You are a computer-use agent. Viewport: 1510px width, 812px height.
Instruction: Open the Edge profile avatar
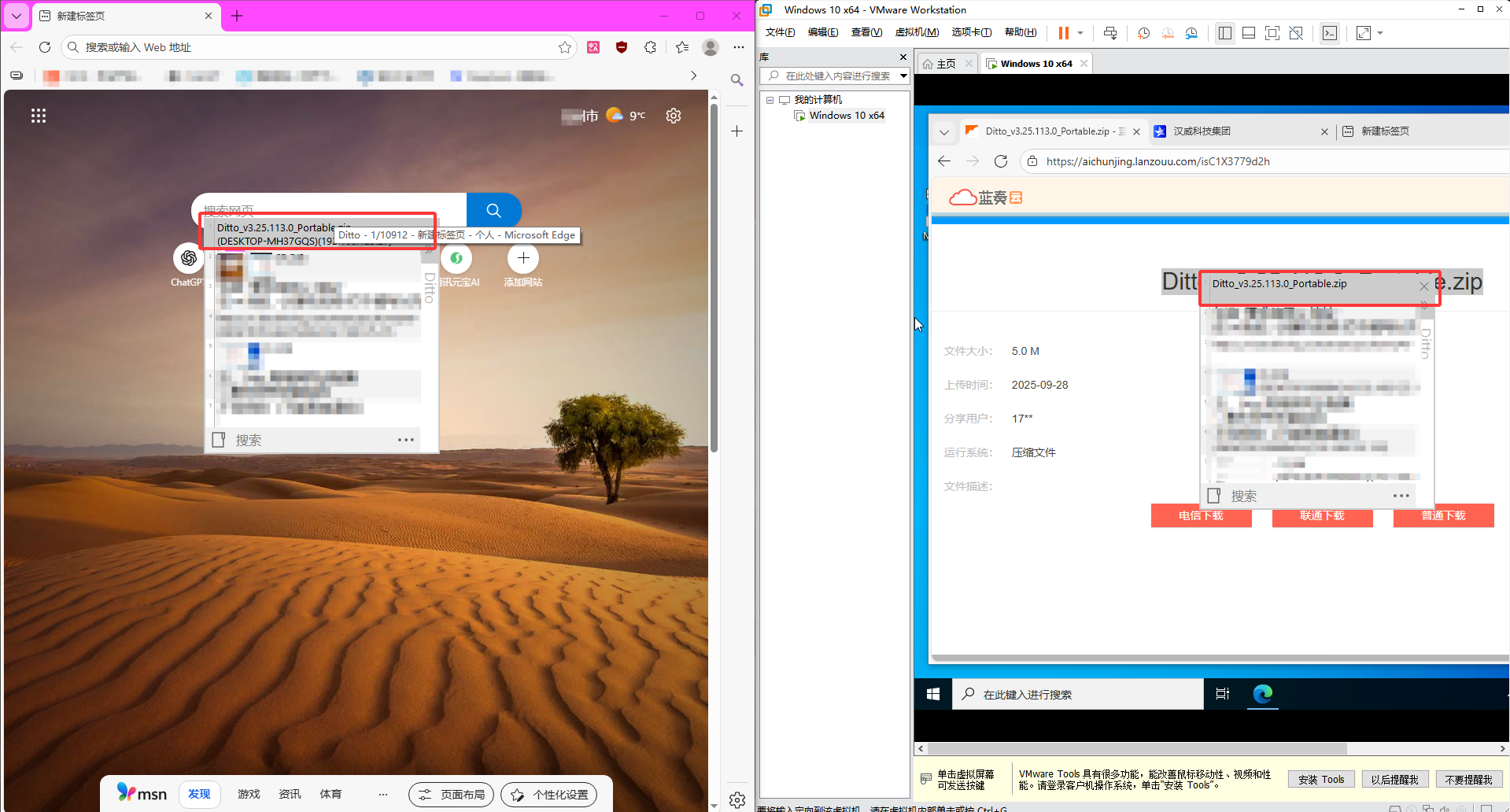tap(711, 47)
